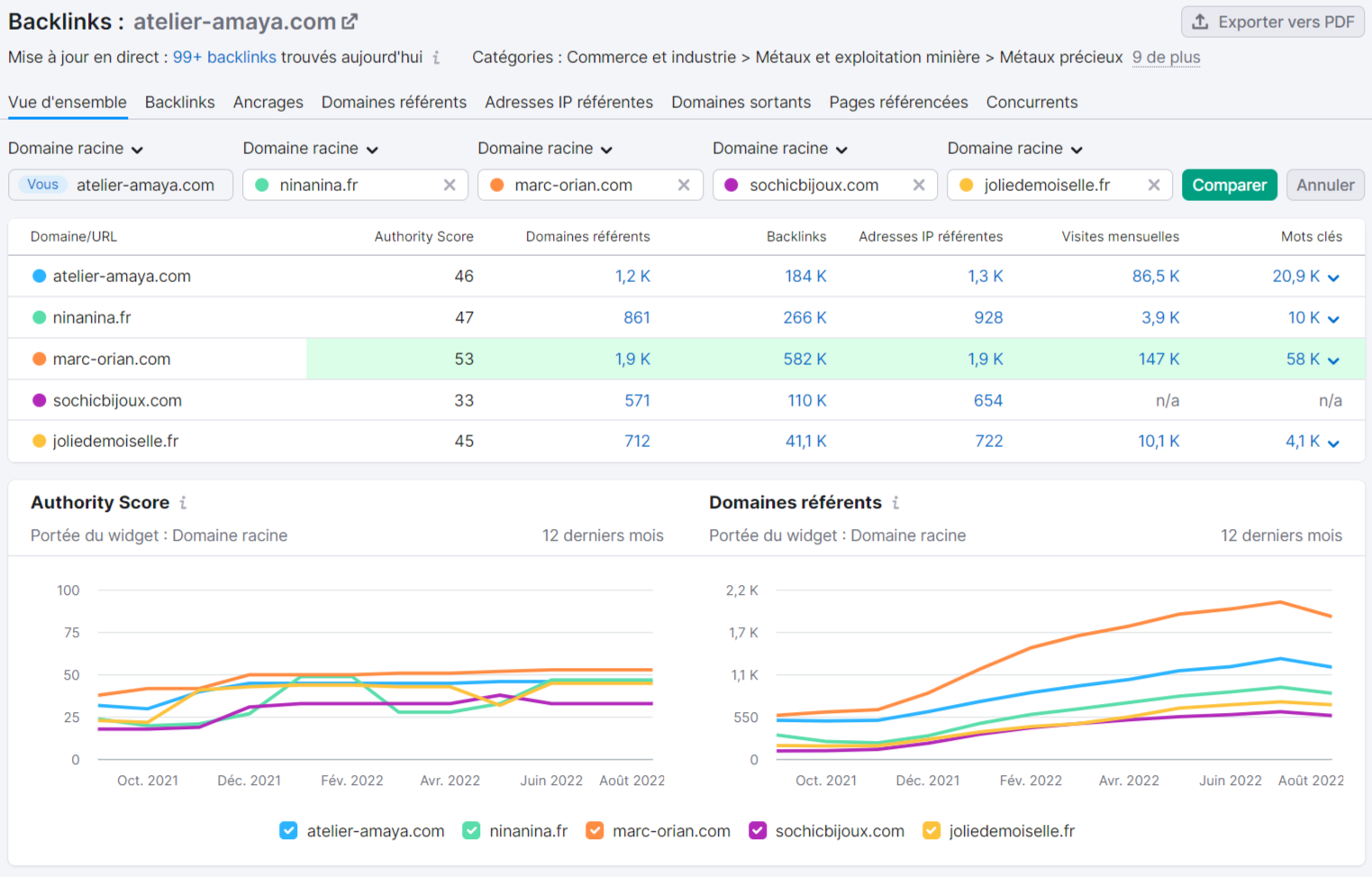This screenshot has width=1372, height=877.
Task: Click green dot in ninanina.fr table row
Action: click(x=40, y=317)
